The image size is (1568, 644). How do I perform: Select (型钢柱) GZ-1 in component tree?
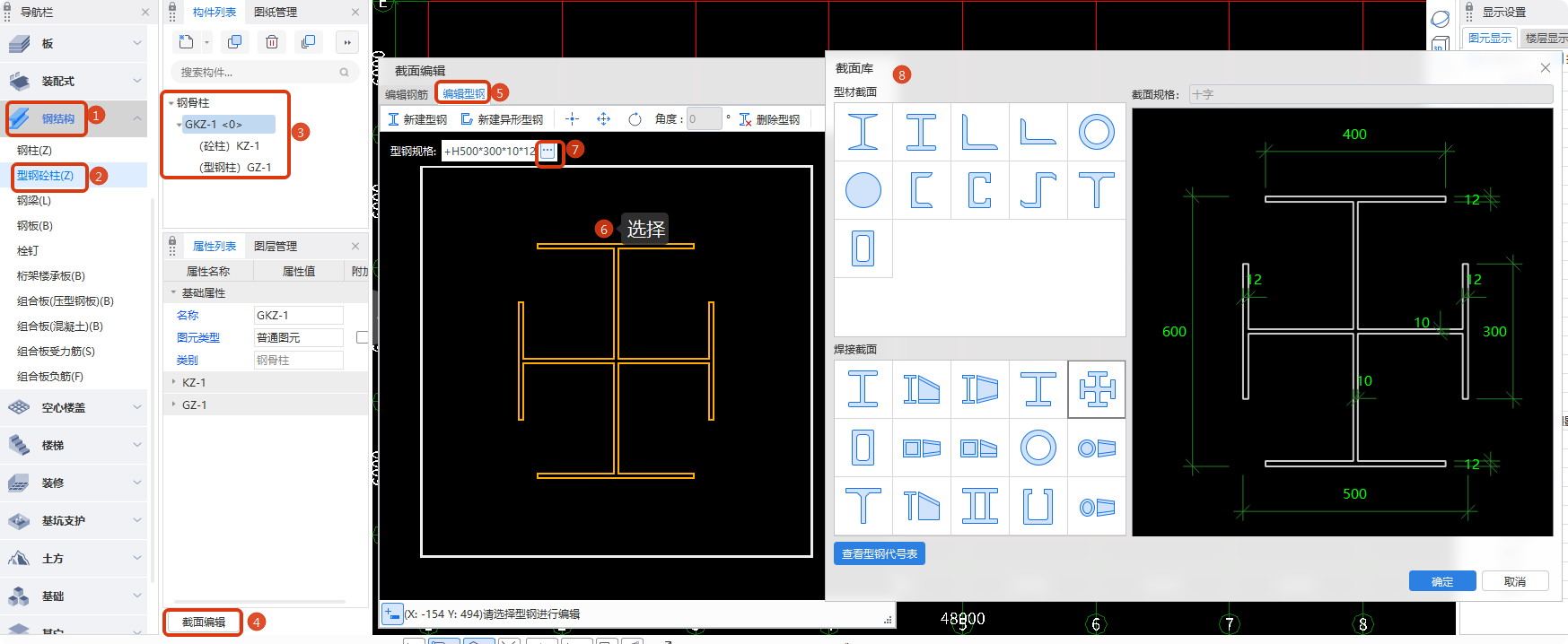tap(235, 167)
